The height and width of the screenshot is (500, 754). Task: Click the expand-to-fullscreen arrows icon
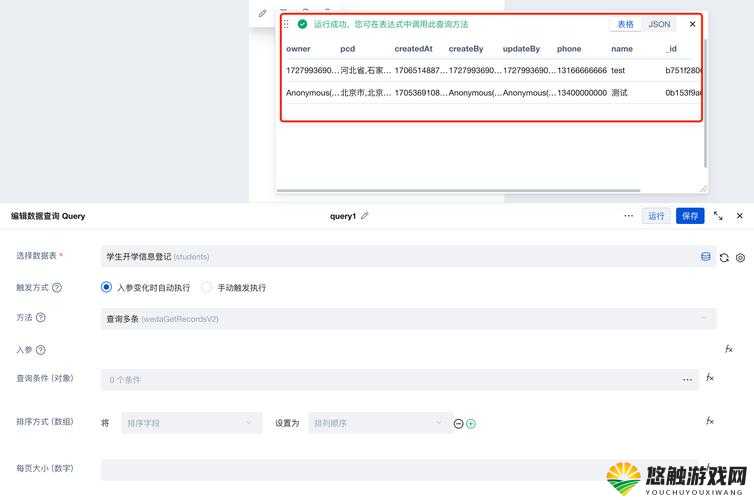click(718, 216)
